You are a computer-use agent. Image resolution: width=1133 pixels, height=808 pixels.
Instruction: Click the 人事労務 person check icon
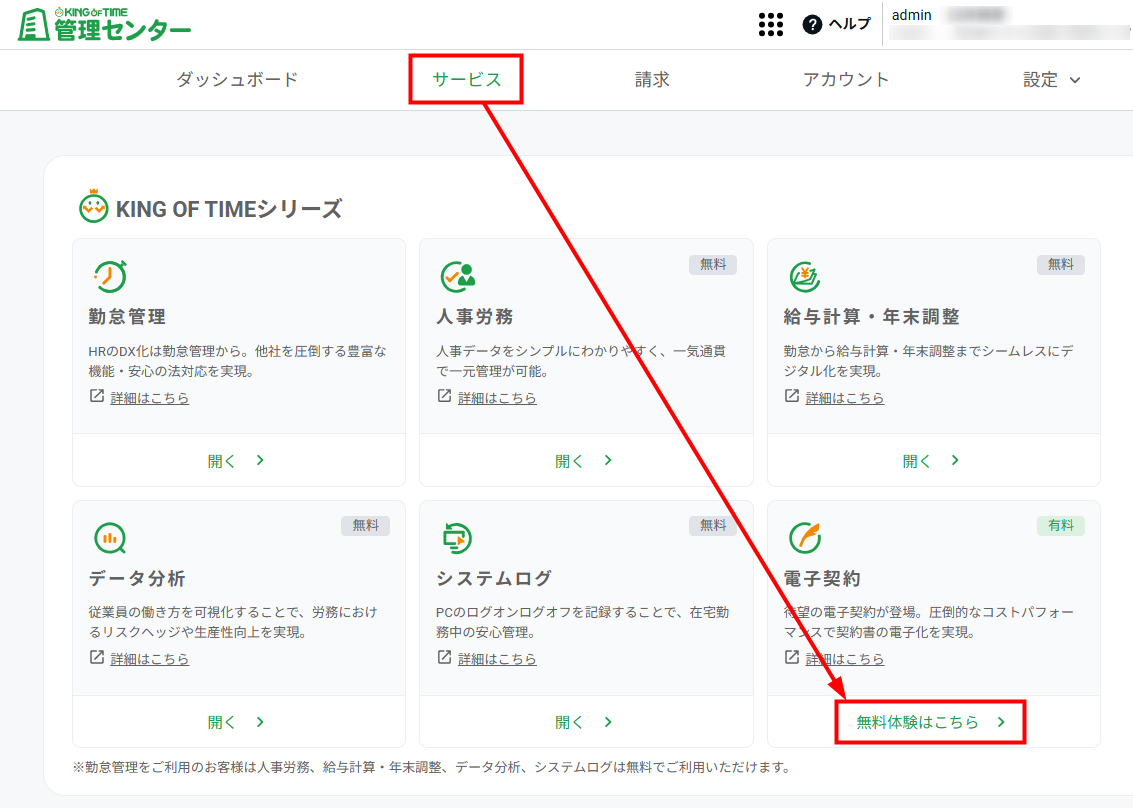(457, 276)
